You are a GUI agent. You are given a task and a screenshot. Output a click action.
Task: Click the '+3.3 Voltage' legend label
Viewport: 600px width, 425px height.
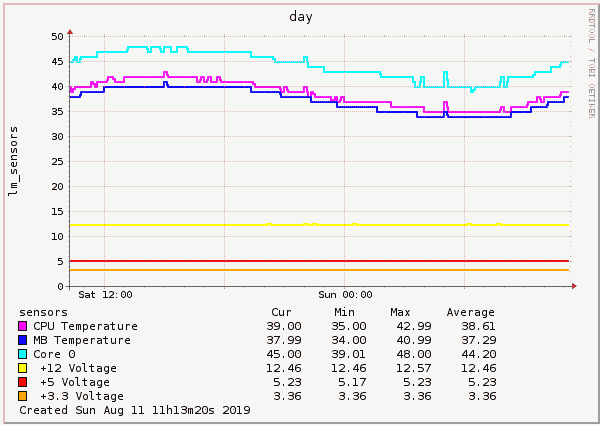click(x=82, y=396)
